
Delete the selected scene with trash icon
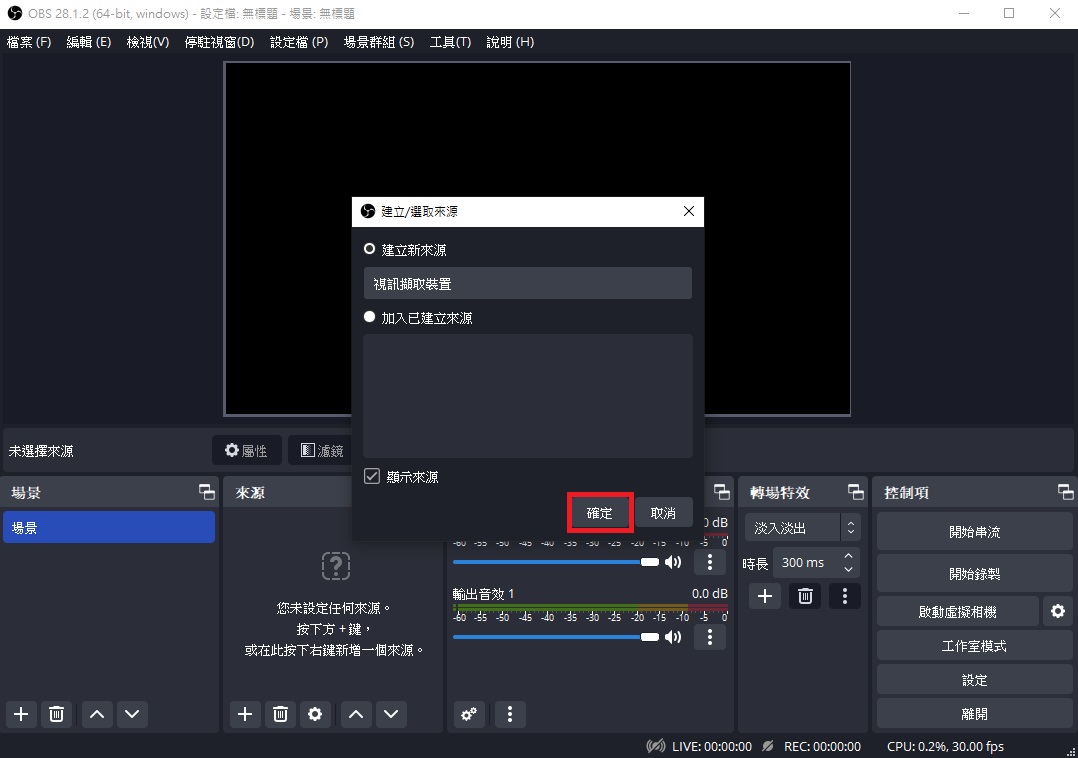[56, 714]
